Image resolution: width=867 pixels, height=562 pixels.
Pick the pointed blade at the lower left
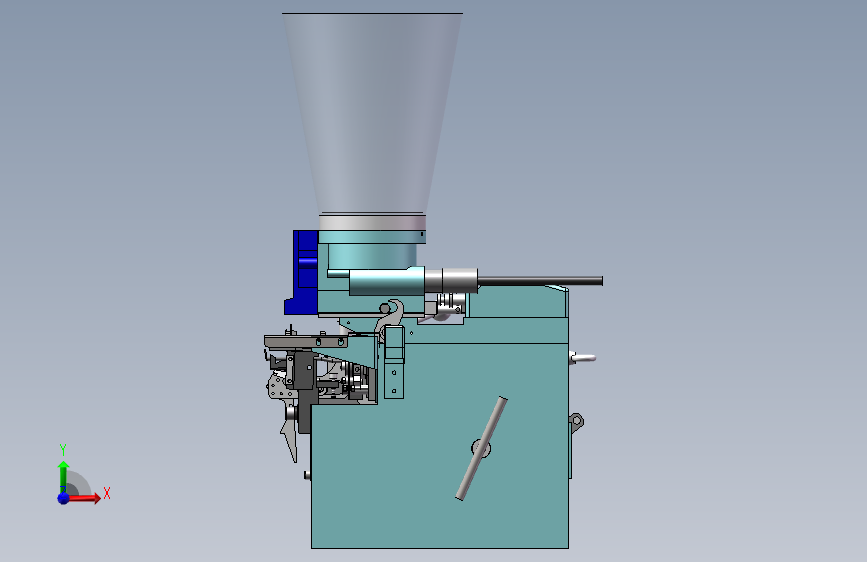click(x=291, y=441)
